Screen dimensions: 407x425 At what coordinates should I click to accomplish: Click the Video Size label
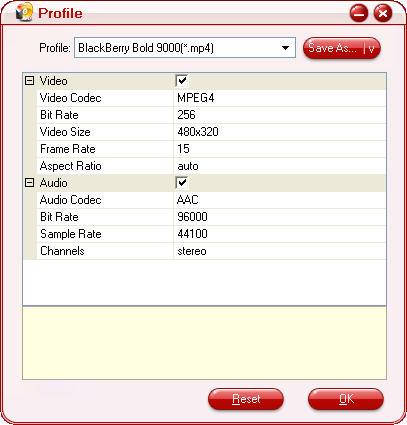[x=65, y=132]
